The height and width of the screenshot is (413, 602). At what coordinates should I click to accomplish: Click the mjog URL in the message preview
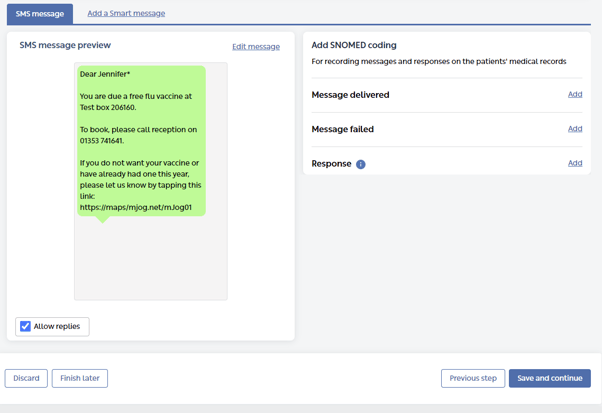pos(136,207)
